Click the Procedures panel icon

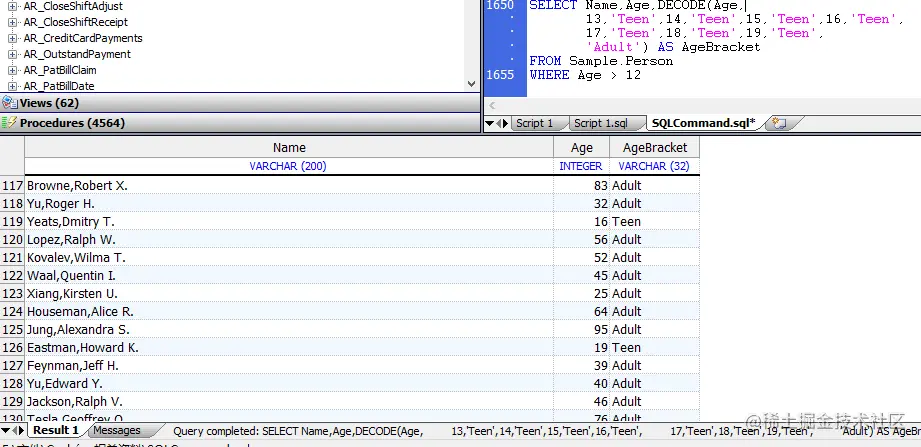(x=9, y=123)
